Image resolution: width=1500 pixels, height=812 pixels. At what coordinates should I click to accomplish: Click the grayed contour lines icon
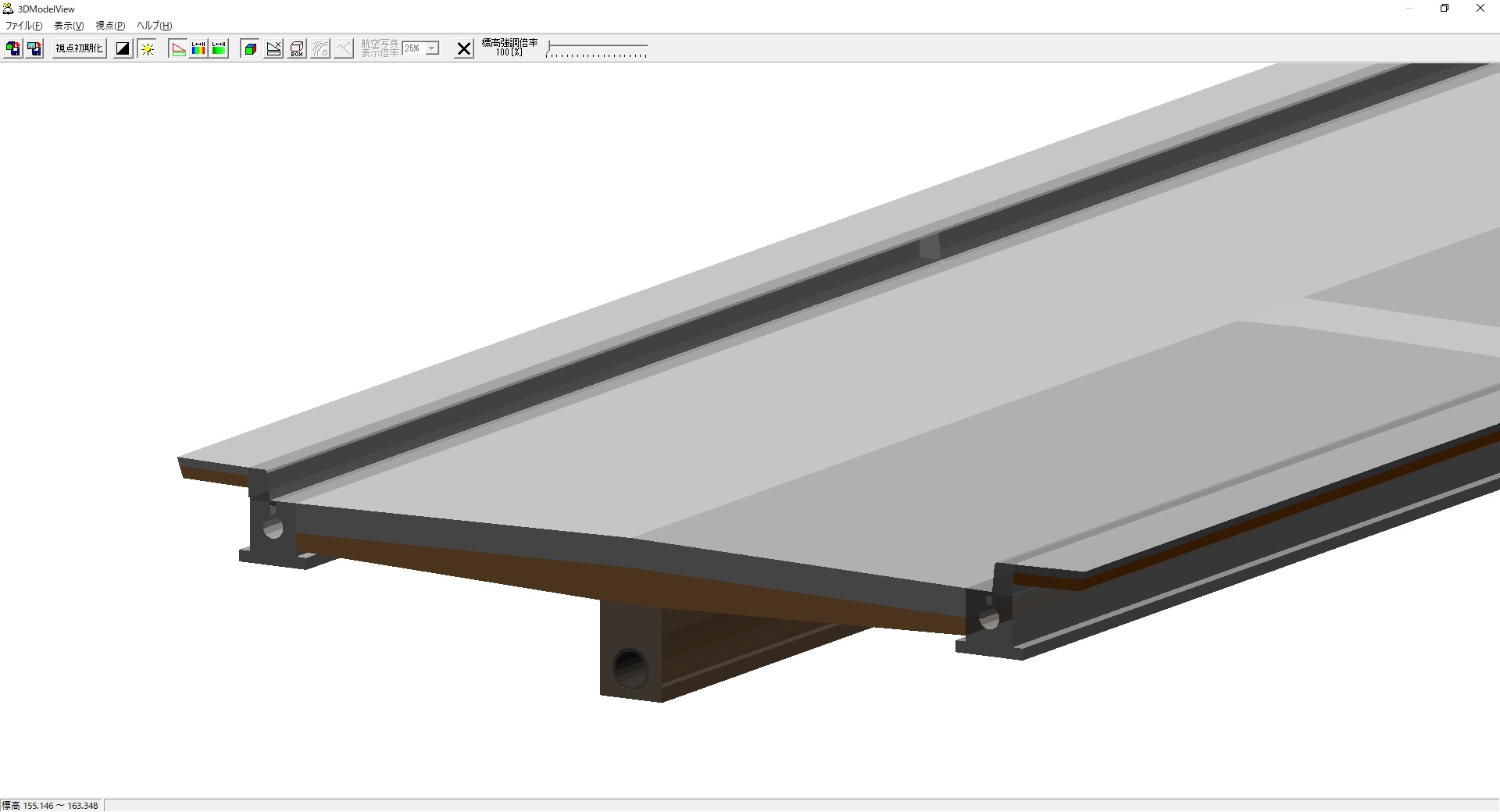(x=320, y=48)
